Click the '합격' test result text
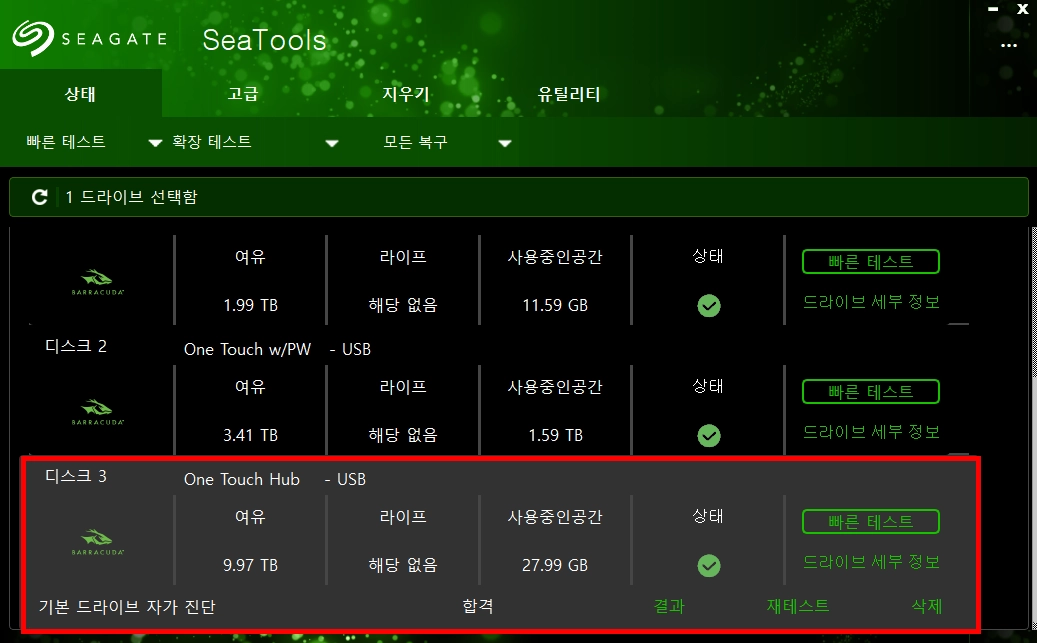The image size is (1037, 643). [477, 606]
